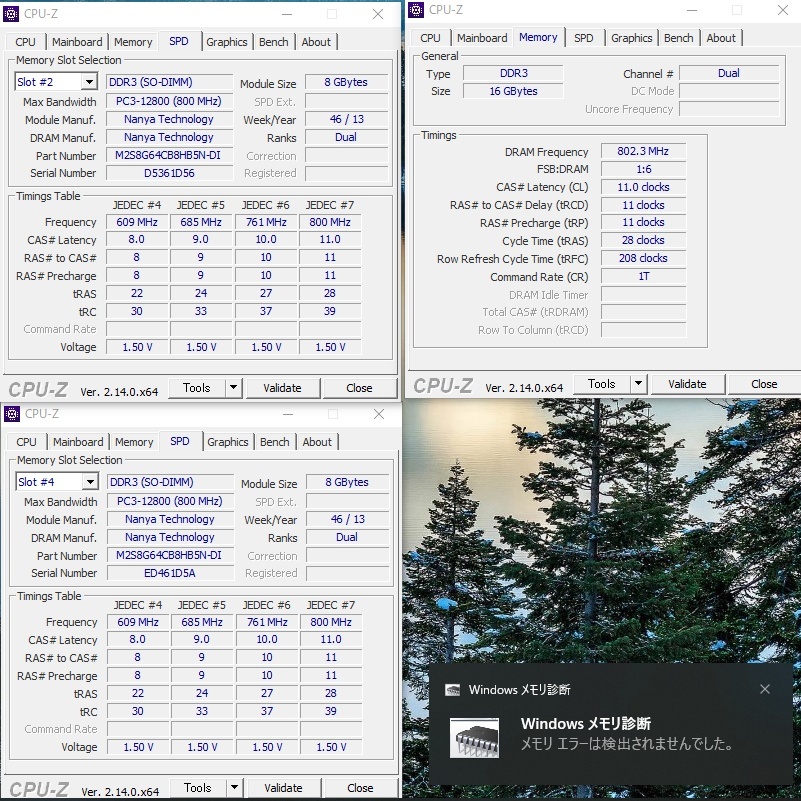Viewport: 801px width, 801px height.
Task: Click Validate button in Memory window
Action: (688, 384)
